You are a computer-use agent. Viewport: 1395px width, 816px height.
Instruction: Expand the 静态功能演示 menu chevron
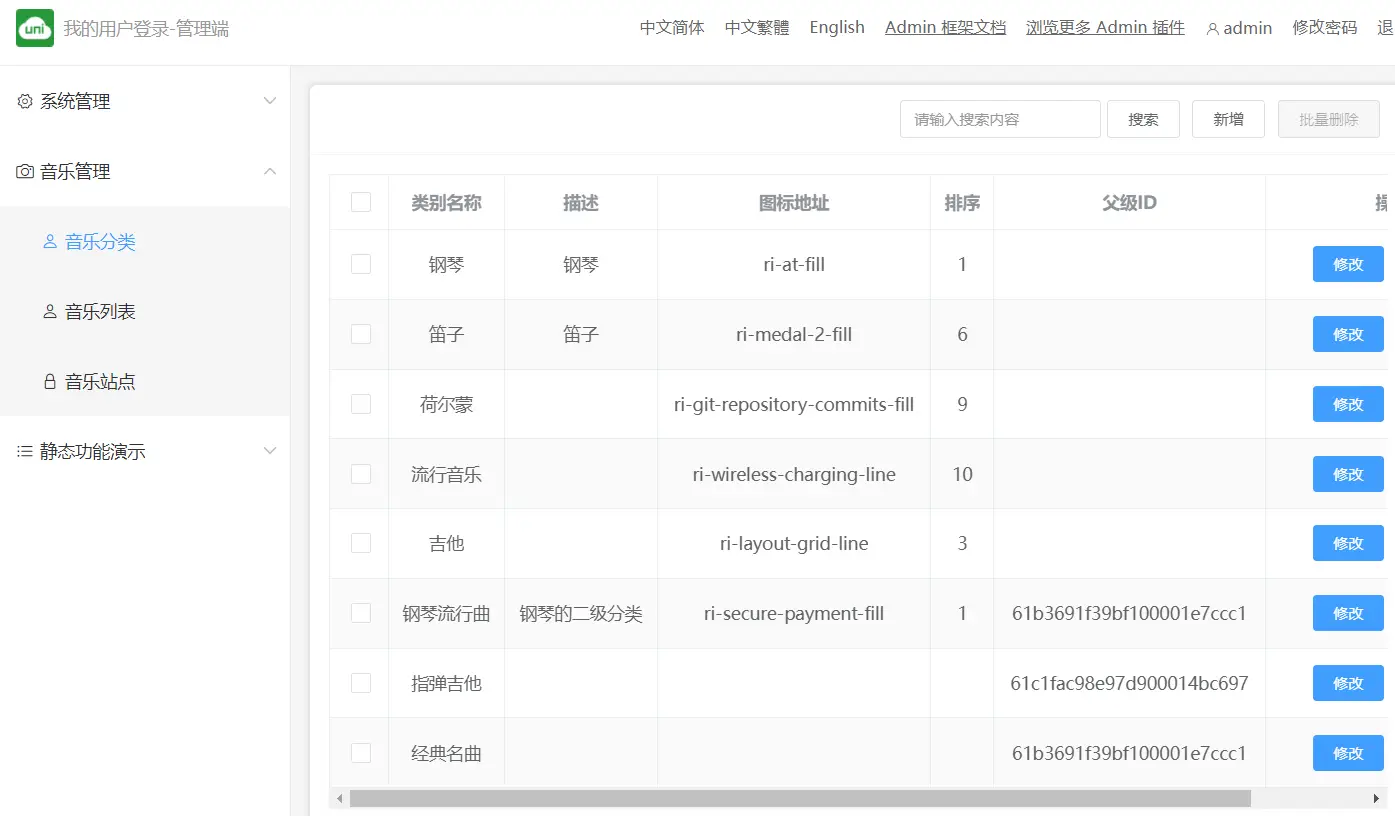tap(270, 452)
